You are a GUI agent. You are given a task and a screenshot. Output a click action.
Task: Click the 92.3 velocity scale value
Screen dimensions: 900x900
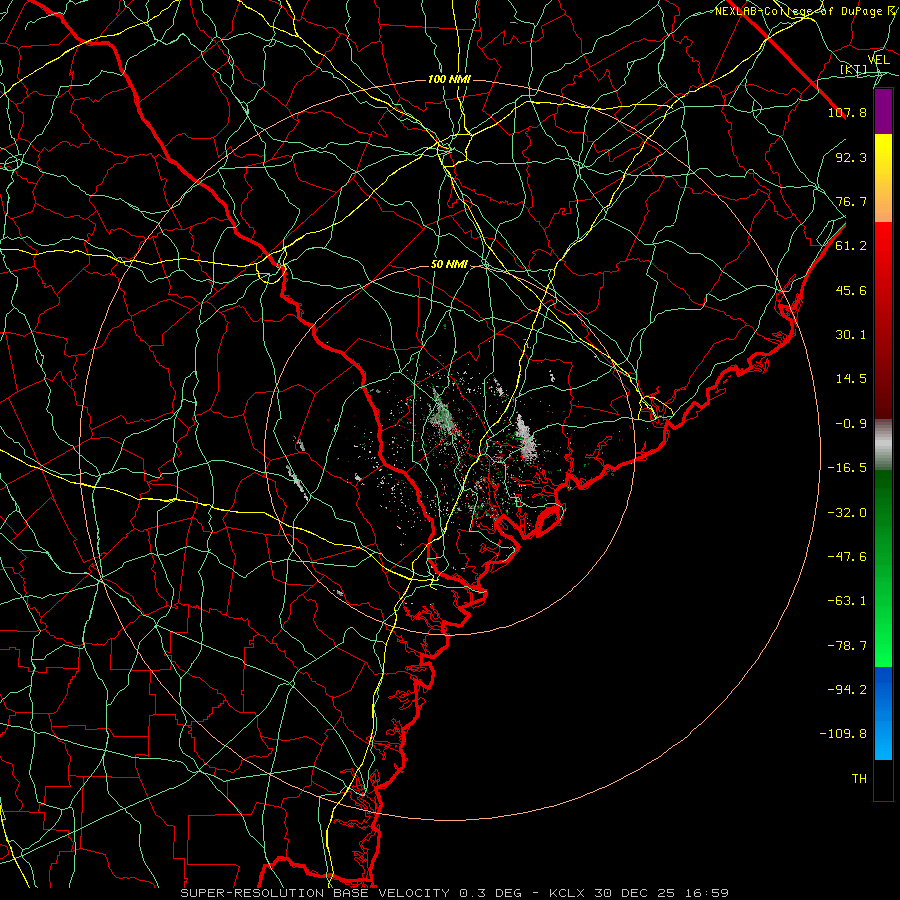click(x=851, y=157)
